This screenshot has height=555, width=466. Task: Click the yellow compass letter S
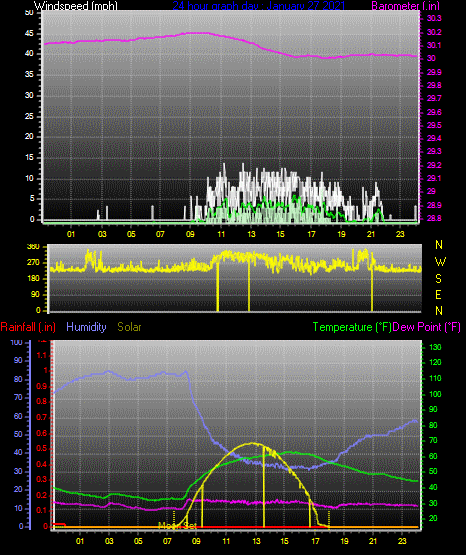438,279
